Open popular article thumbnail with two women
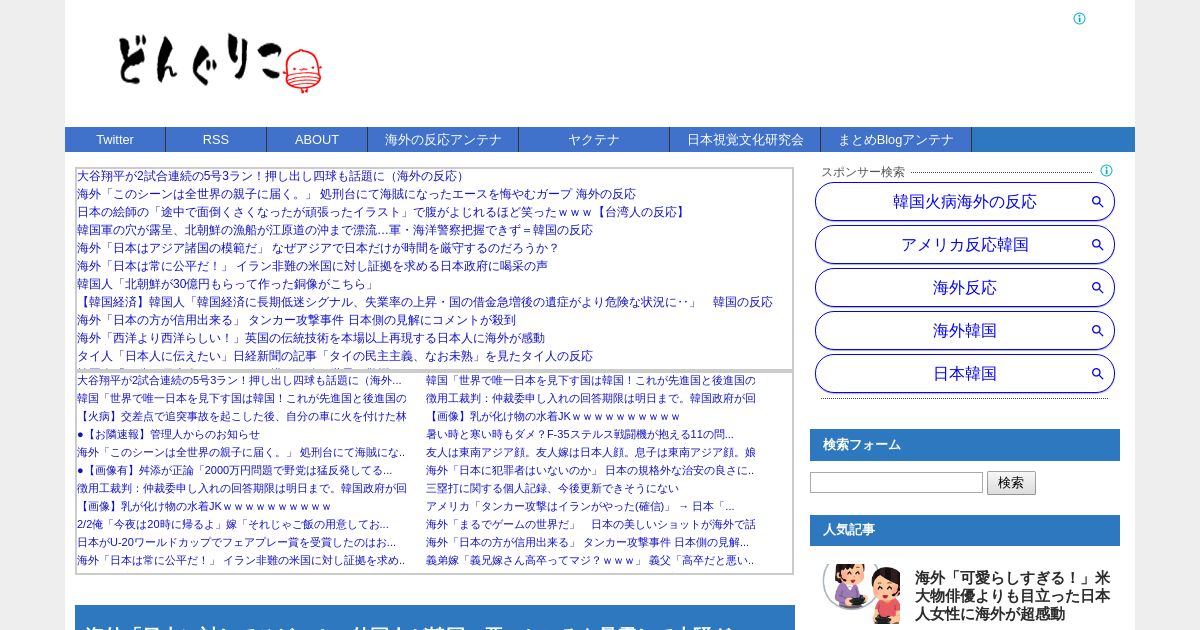Viewport: 1200px width, 630px height. click(862, 594)
